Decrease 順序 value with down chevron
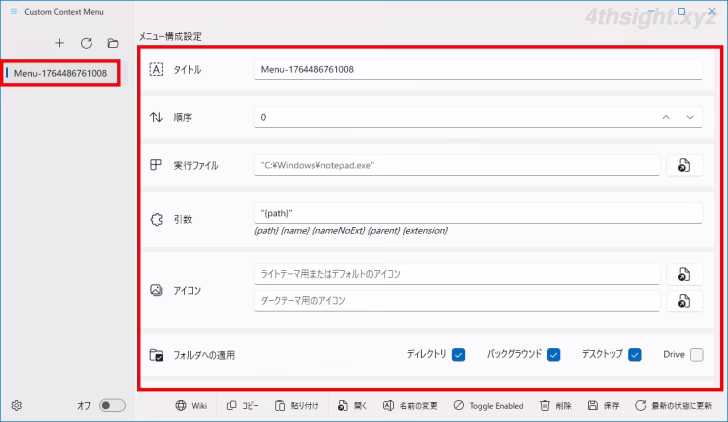 pos(690,117)
